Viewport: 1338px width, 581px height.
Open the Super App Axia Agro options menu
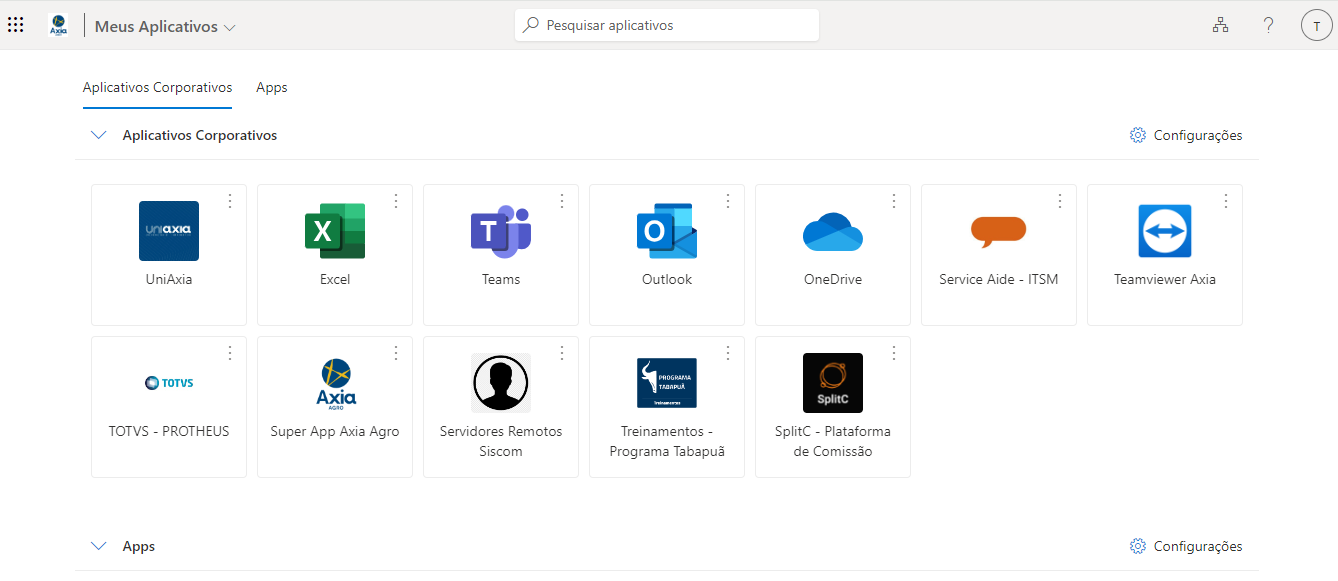coord(396,353)
